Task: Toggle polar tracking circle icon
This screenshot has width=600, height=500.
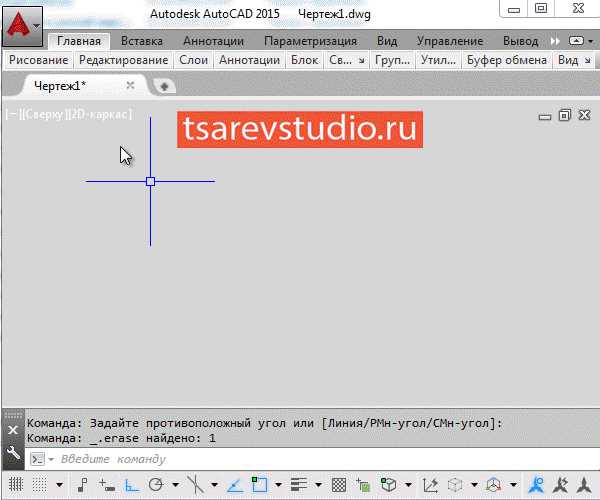Action: pyautogui.click(x=156, y=485)
